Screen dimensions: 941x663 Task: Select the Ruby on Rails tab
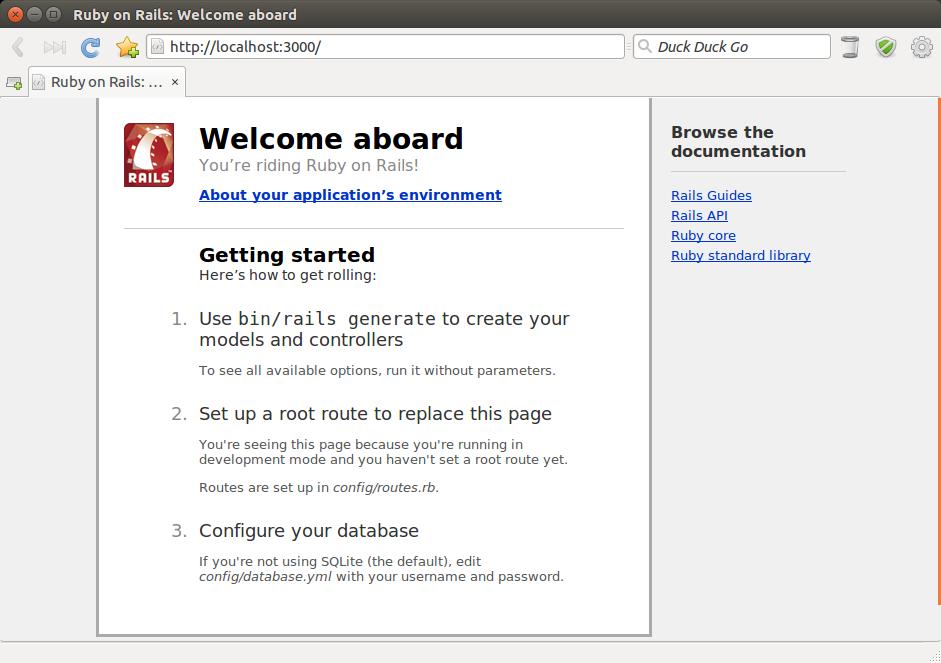coord(107,82)
